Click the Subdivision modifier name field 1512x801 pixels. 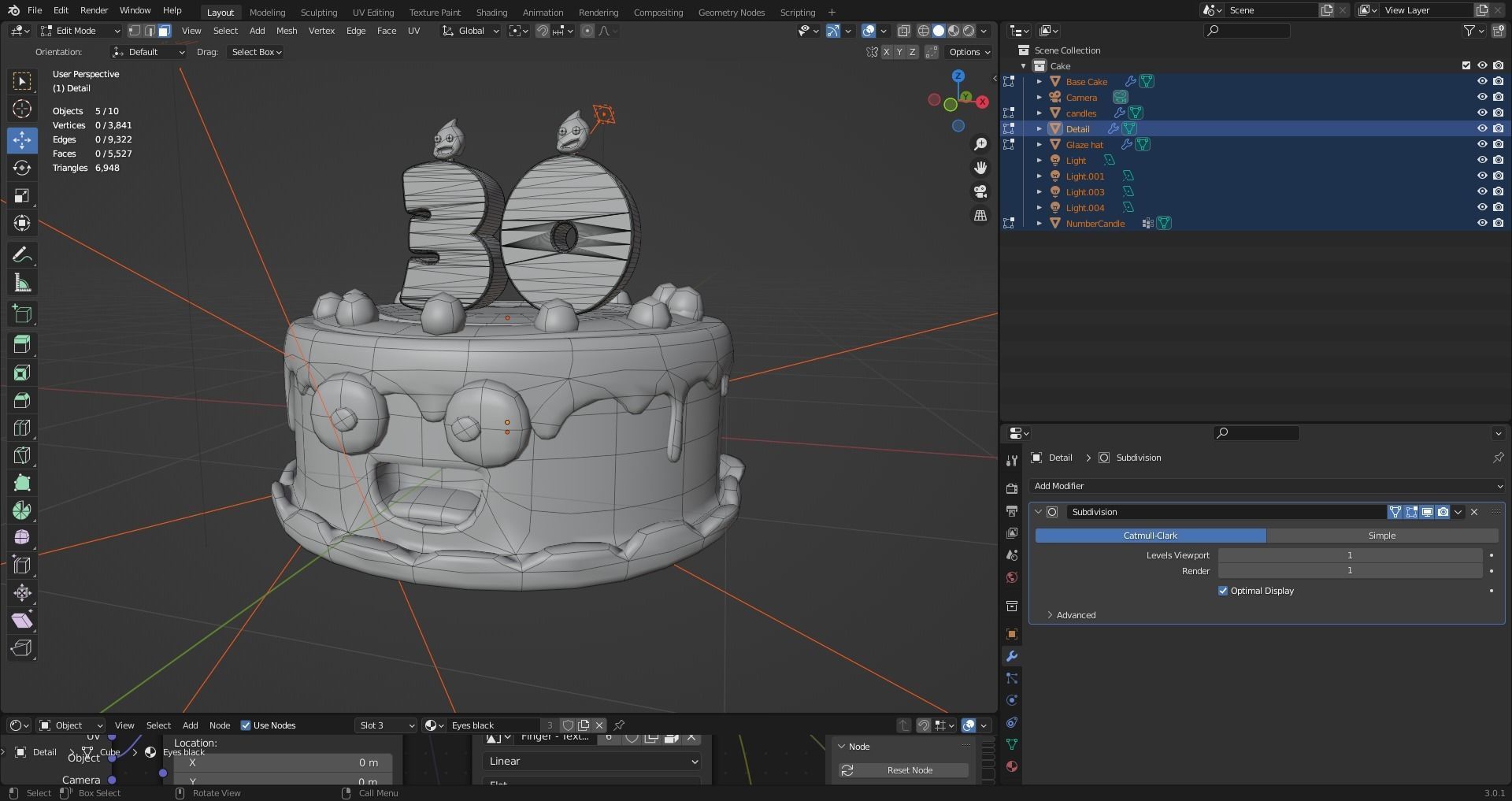1226,512
